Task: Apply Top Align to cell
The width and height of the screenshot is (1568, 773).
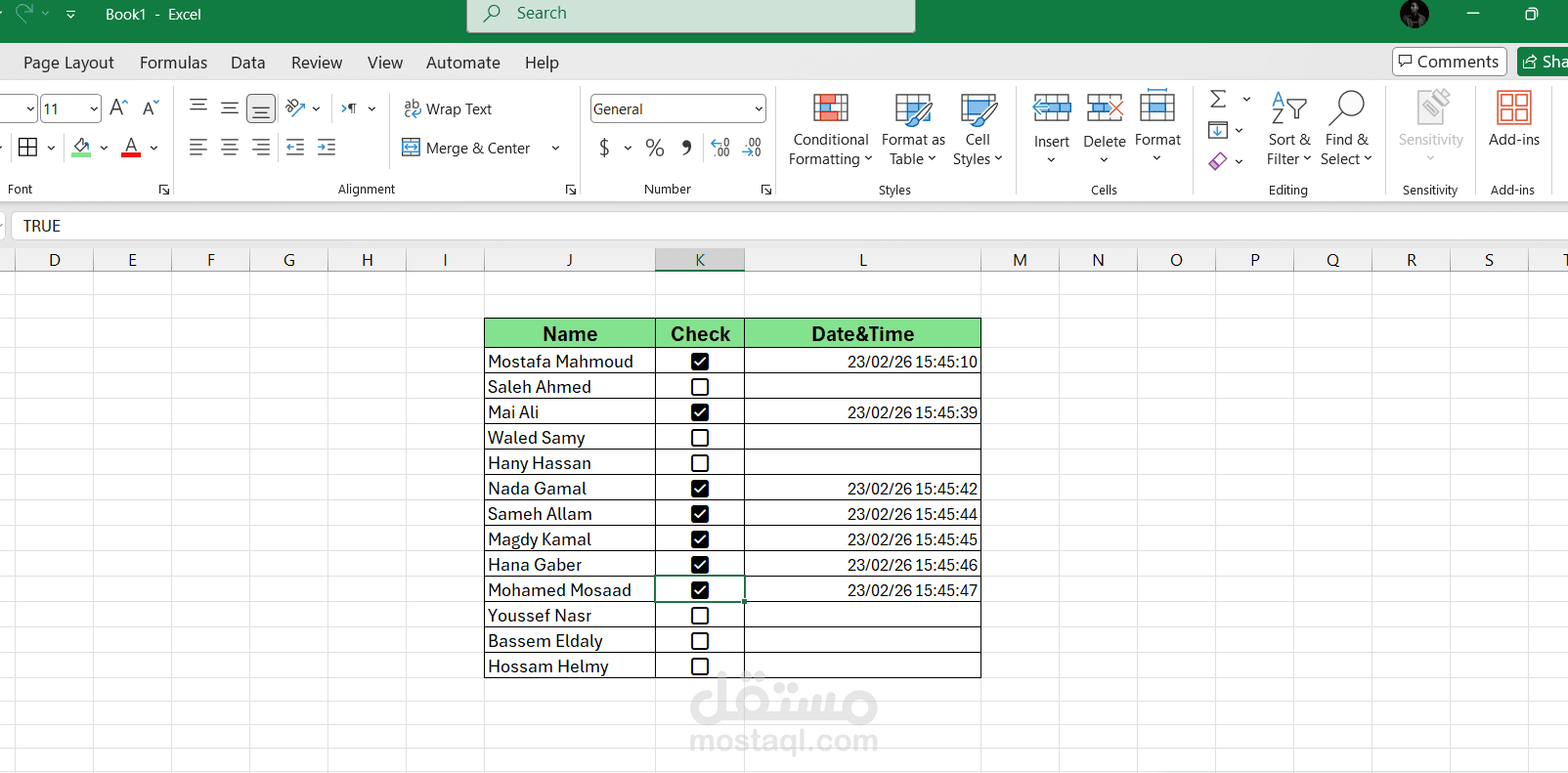Action: coord(198,107)
